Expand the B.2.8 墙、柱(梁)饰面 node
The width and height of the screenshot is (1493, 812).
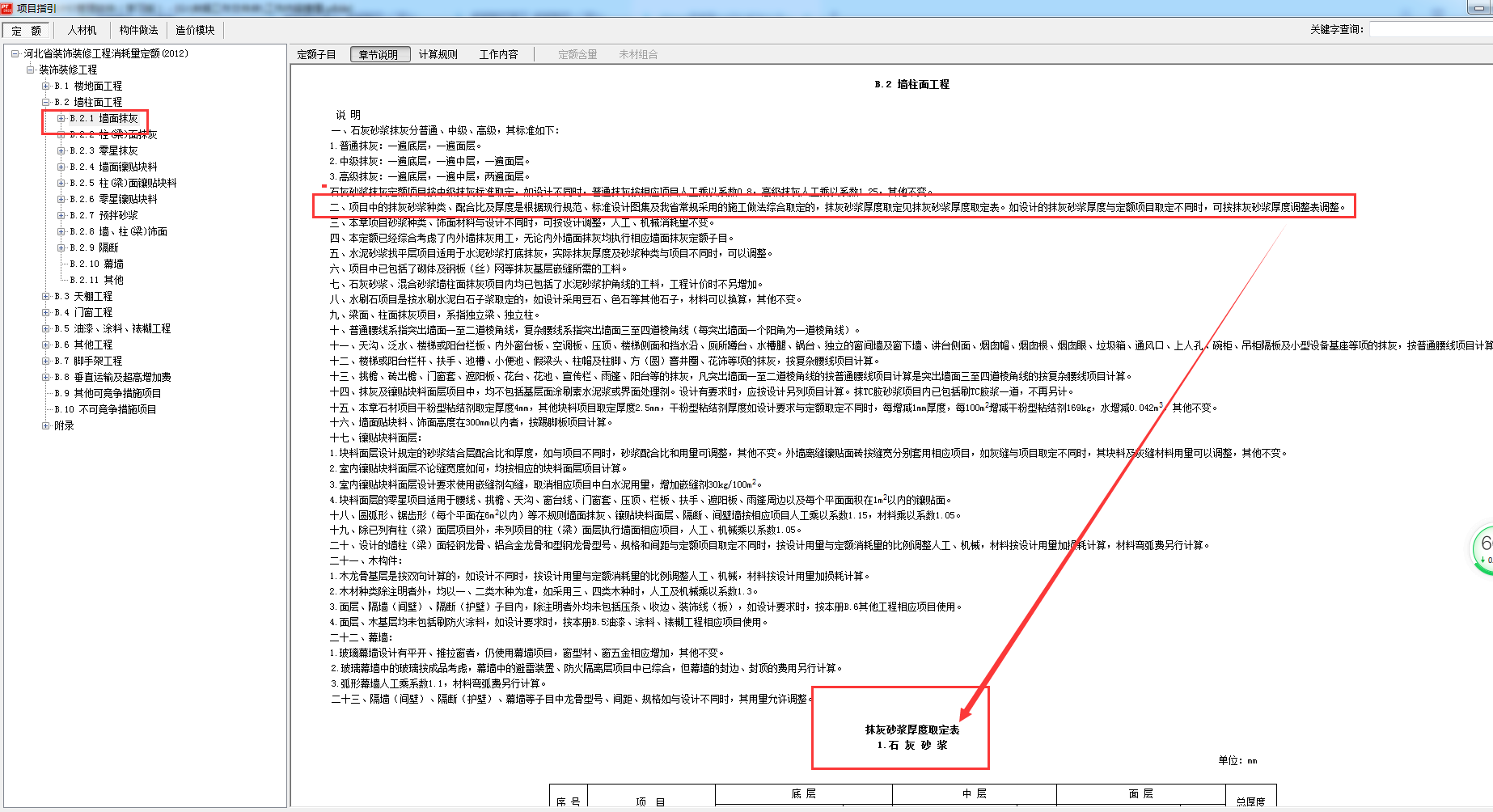click(x=61, y=231)
